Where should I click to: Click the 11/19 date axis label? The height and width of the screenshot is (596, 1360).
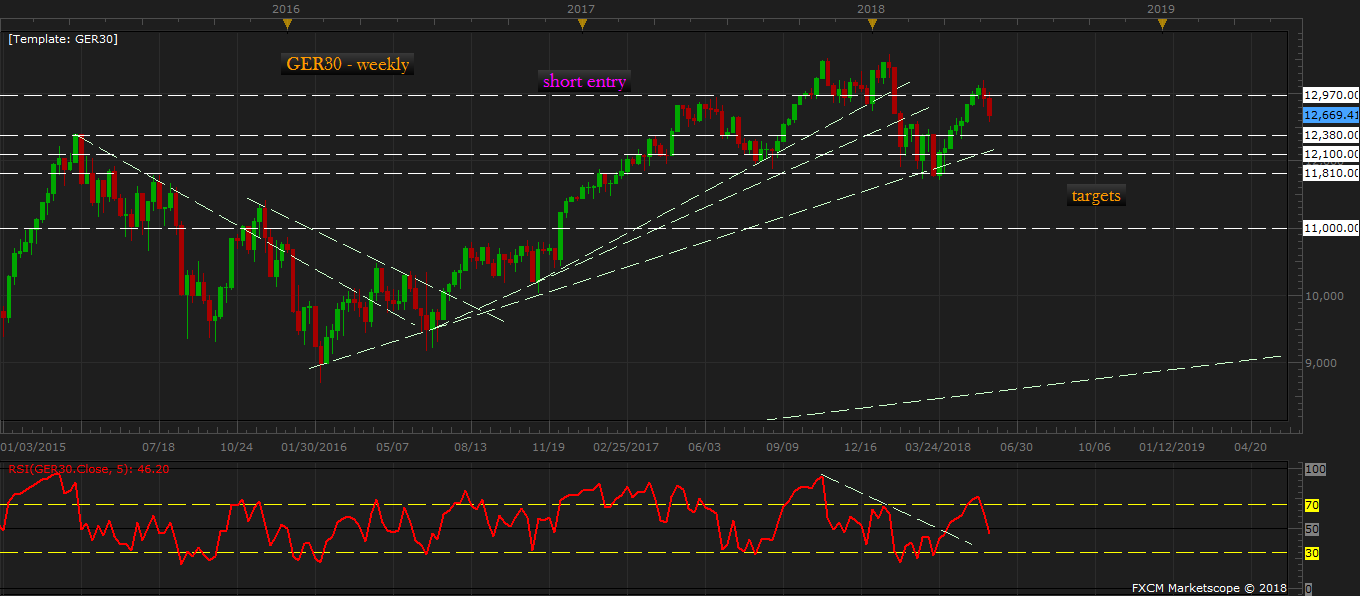pyautogui.click(x=548, y=447)
